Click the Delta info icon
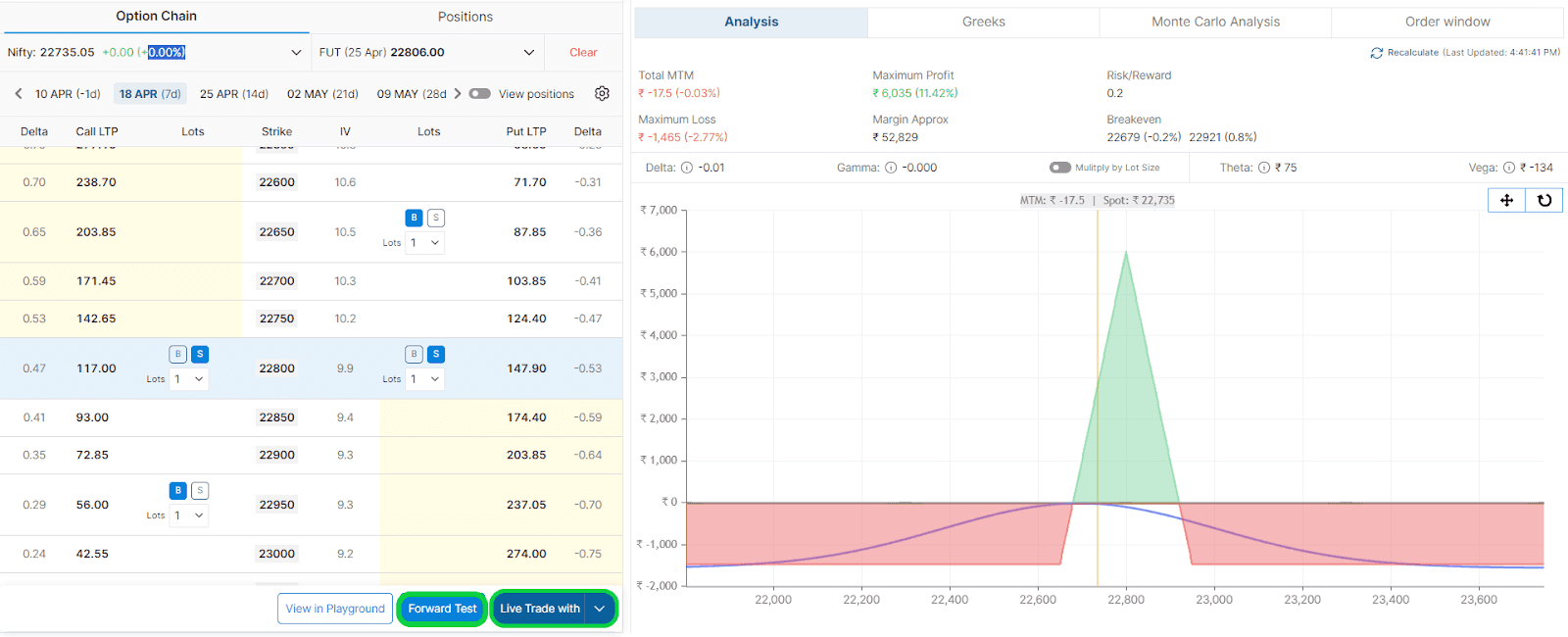This screenshot has height=637, width=1568. [x=686, y=168]
